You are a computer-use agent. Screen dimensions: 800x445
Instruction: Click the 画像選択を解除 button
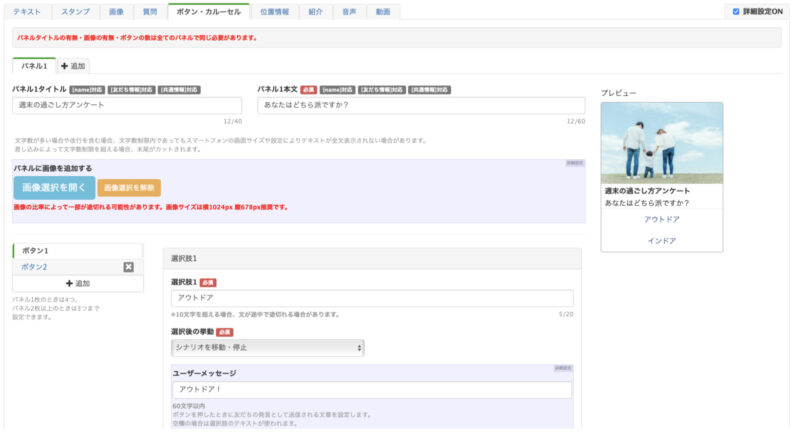pyautogui.click(x=129, y=188)
